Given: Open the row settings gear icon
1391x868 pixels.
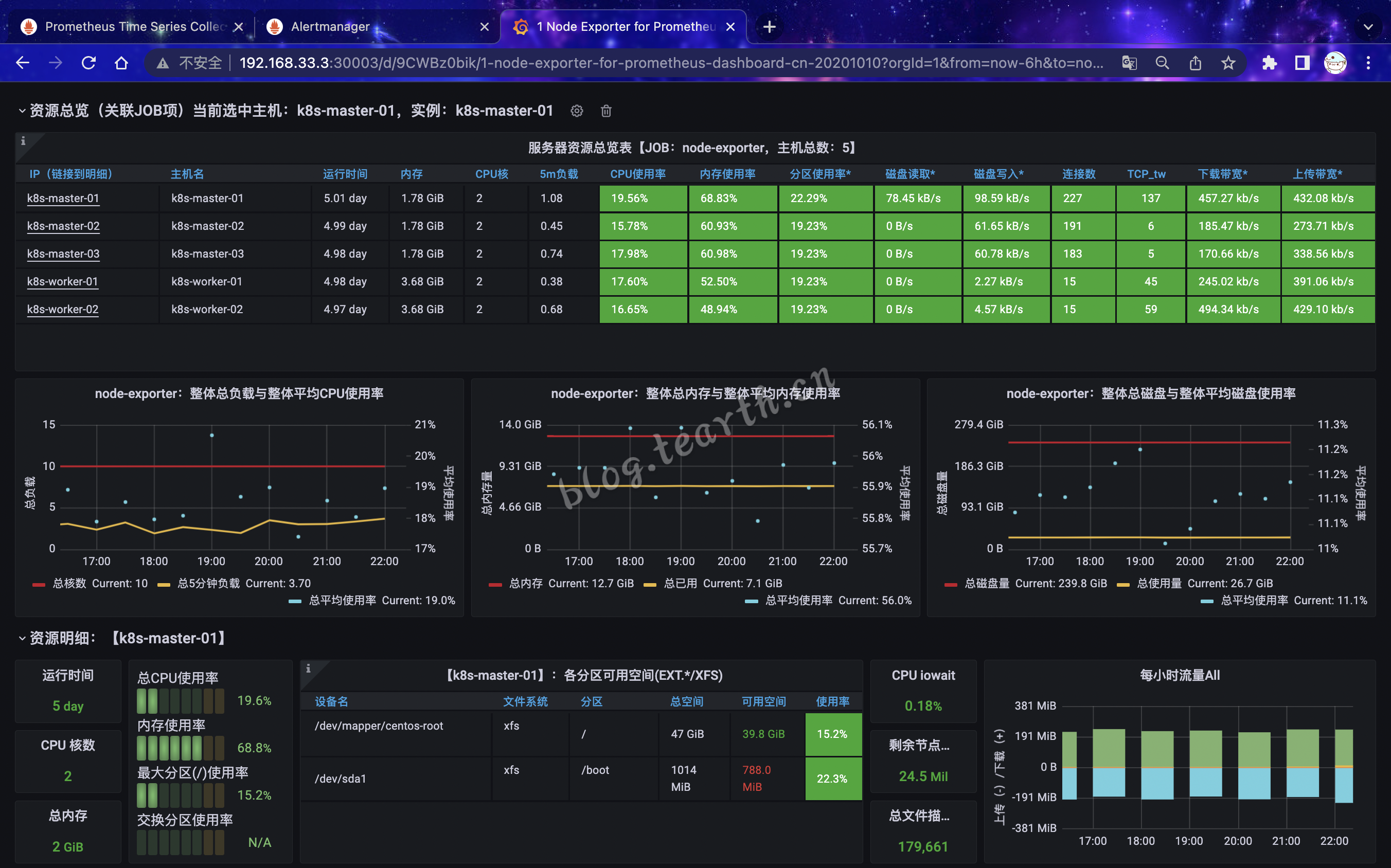Looking at the screenshot, I should click(x=577, y=111).
